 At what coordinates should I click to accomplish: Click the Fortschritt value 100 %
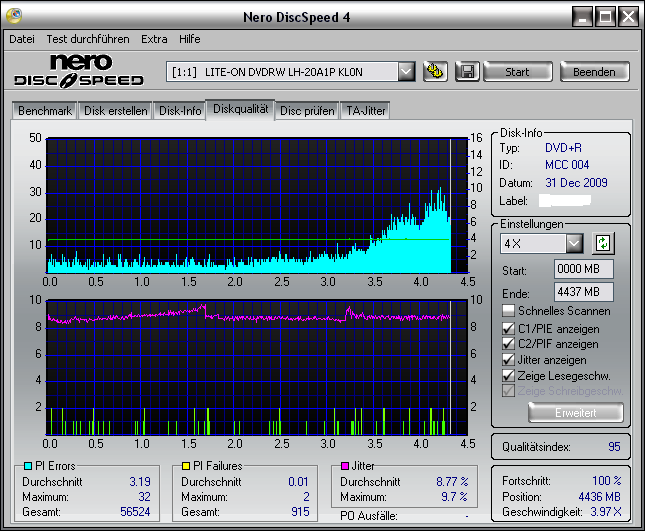tap(607, 480)
